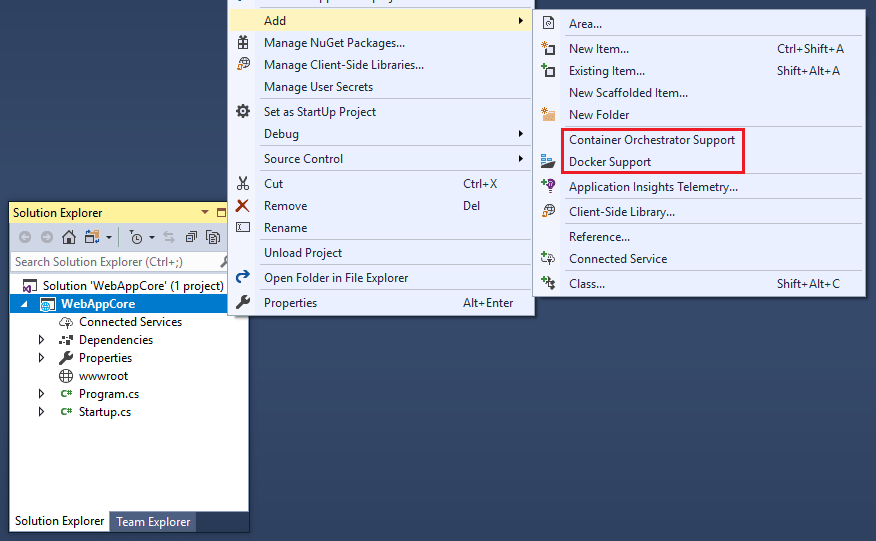Click the Home icon in Solution Explorer

tap(69, 237)
